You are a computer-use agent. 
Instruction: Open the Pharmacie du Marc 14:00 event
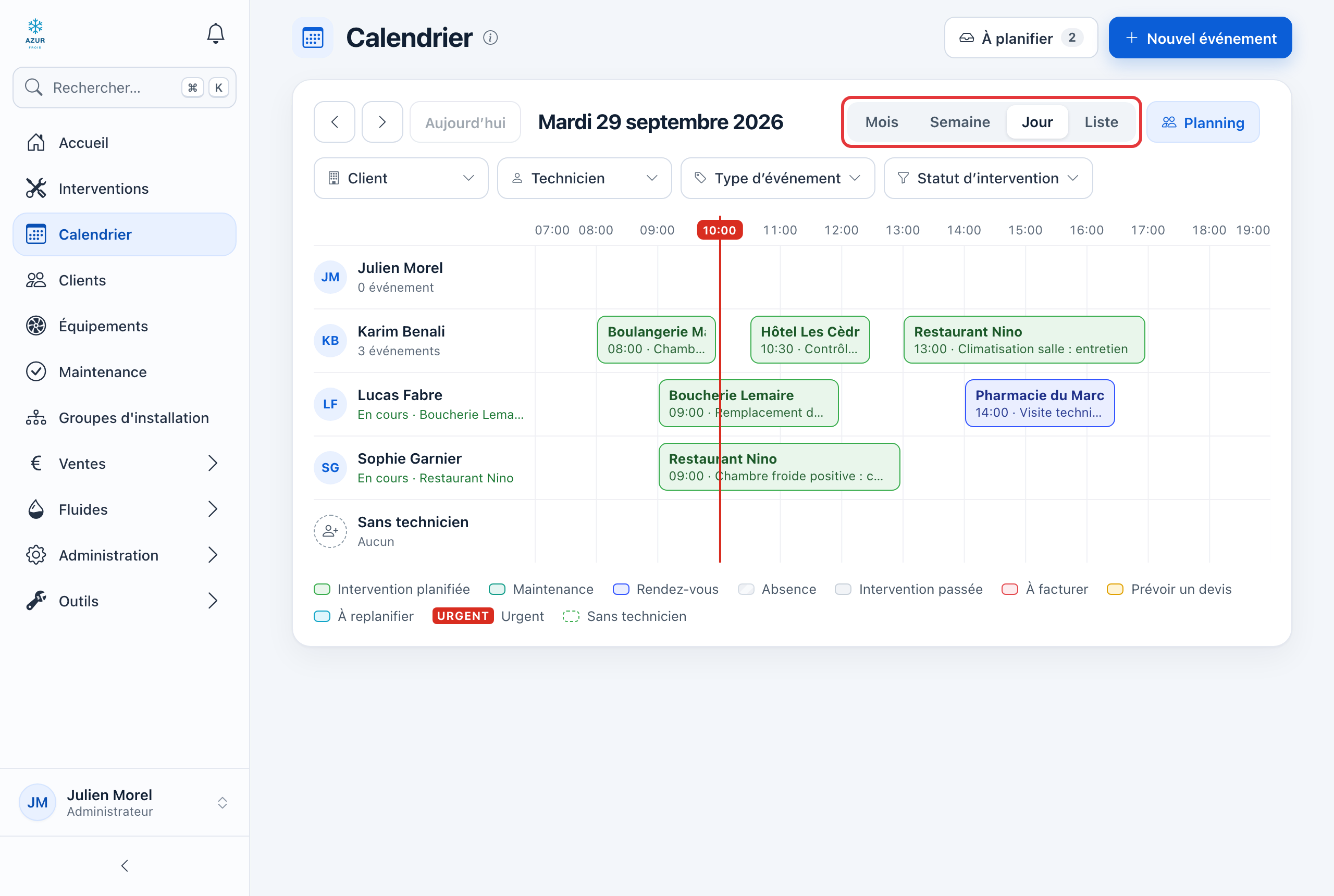(x=1040, y=403)
